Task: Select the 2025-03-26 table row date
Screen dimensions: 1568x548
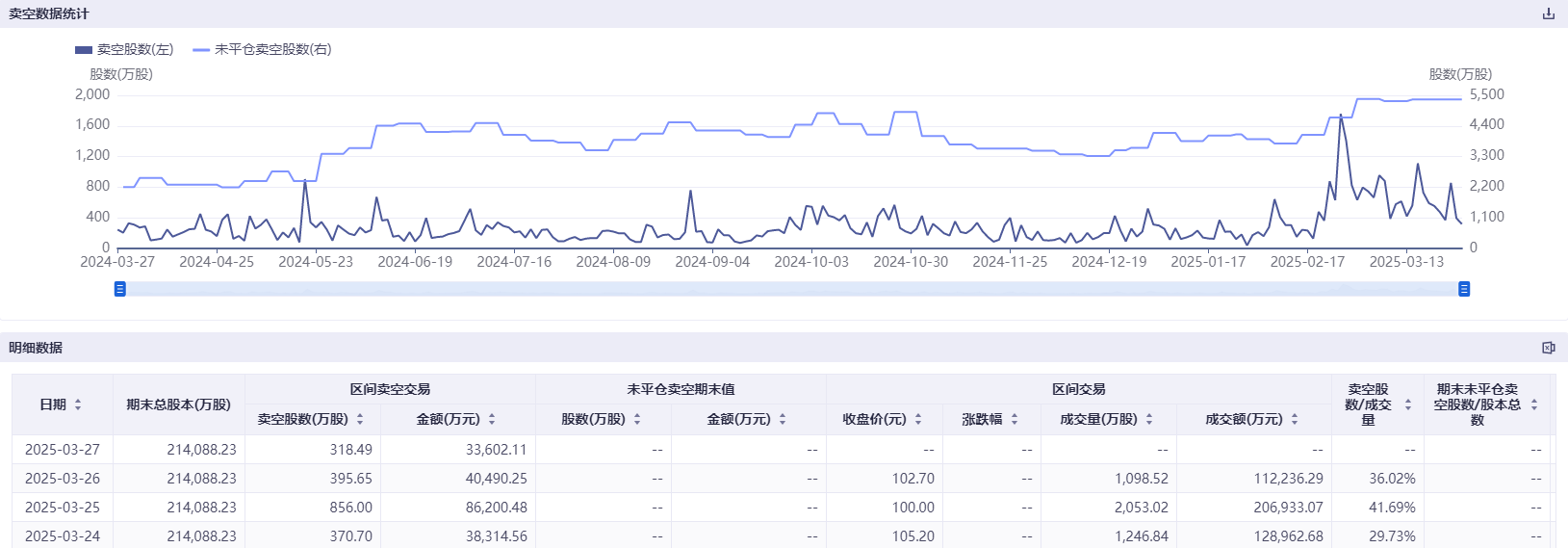Action: (x=63, y=479)
